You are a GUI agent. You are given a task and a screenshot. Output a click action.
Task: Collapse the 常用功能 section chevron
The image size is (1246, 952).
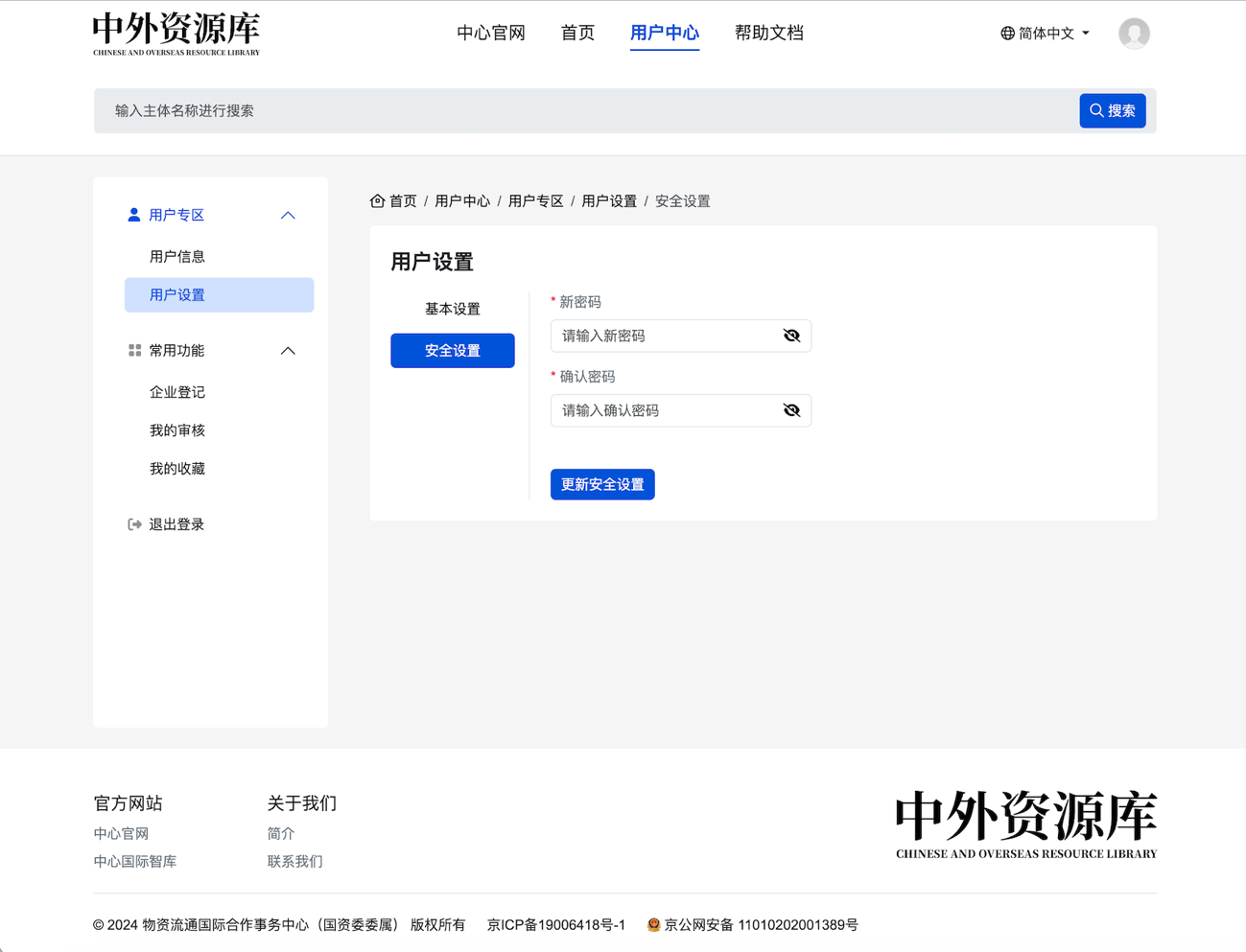tap(288, 351)
